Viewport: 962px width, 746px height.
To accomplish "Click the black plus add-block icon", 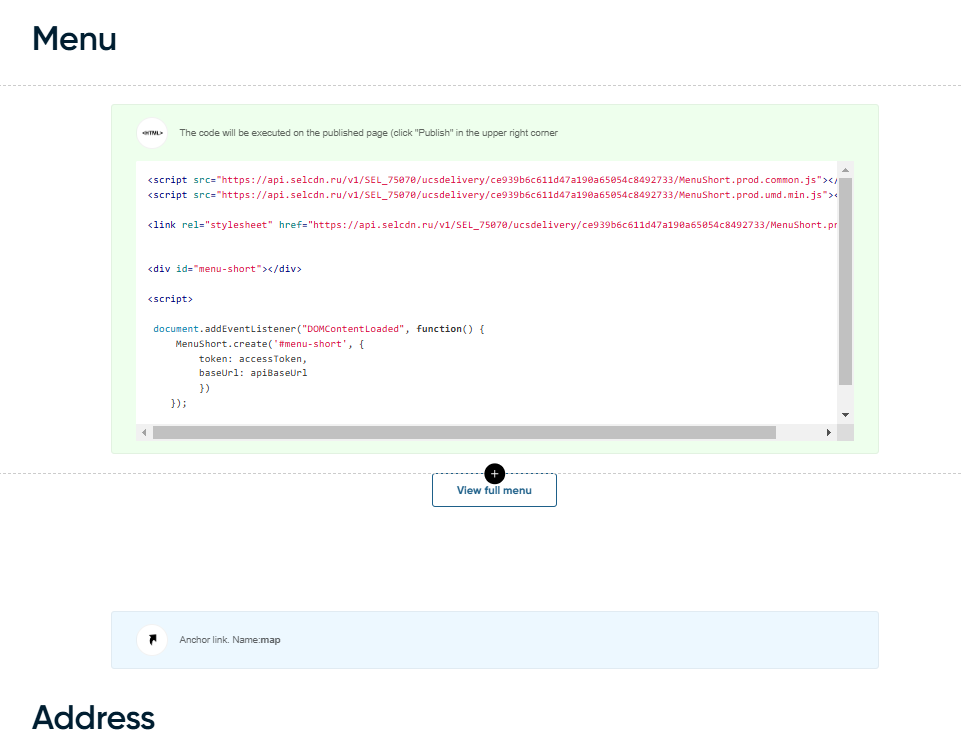I will coord(494,474).
